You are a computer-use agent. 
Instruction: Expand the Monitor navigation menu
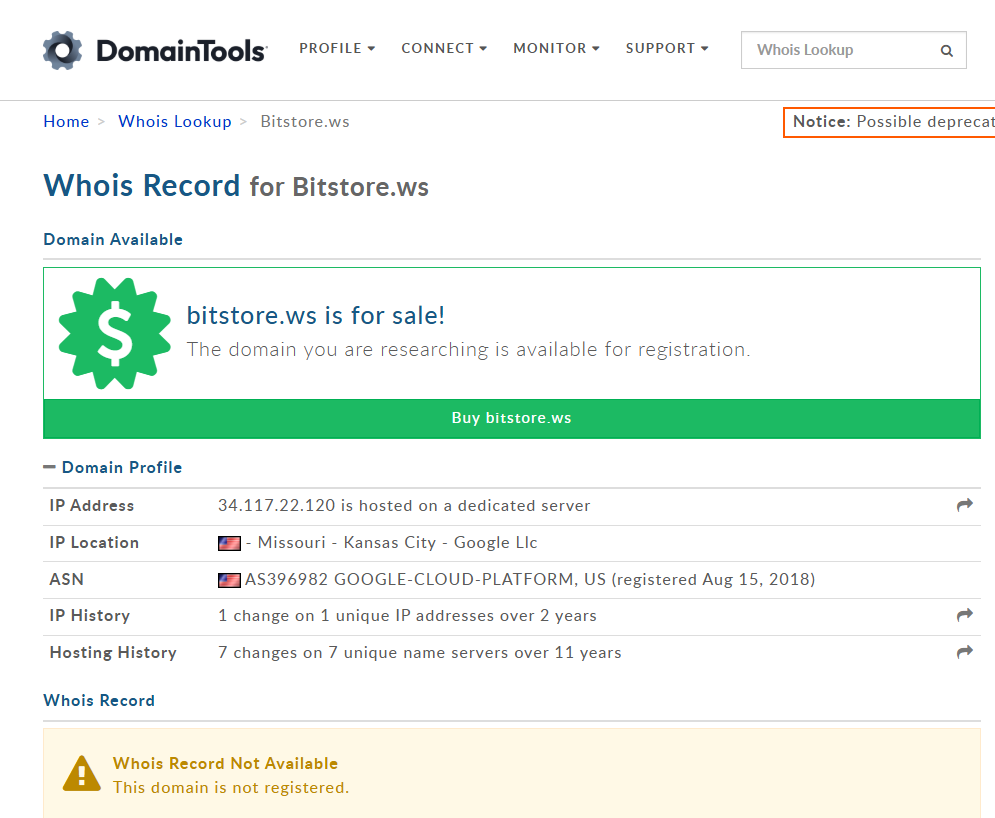pyautogui.click(x=556, y=48)
